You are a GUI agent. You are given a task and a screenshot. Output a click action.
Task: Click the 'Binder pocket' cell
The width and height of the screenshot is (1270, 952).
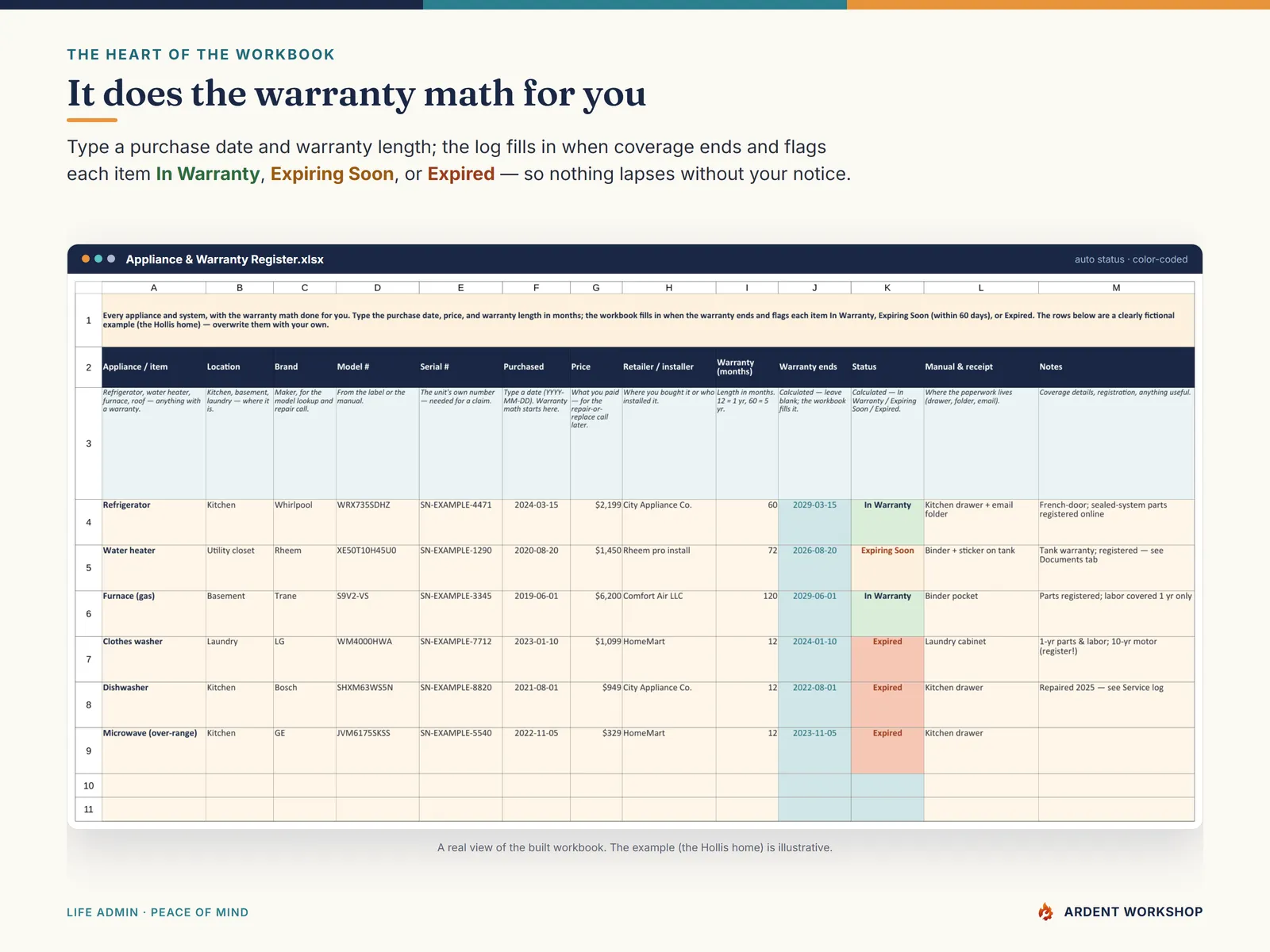(981, 613)
